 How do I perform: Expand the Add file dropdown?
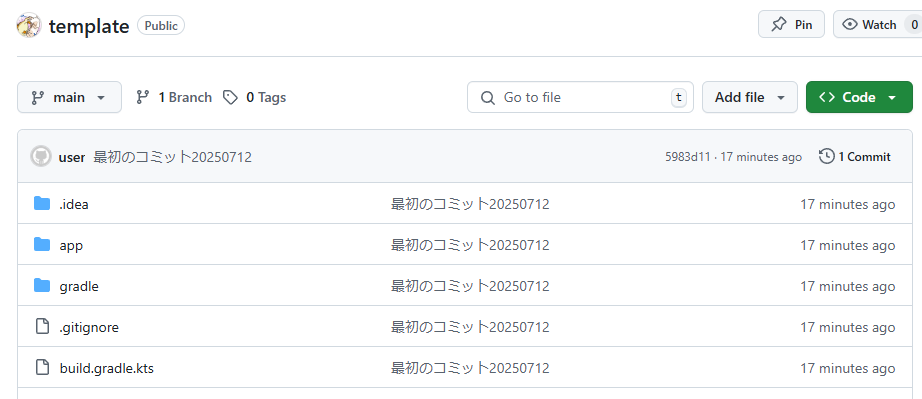[x=750, y=97]
